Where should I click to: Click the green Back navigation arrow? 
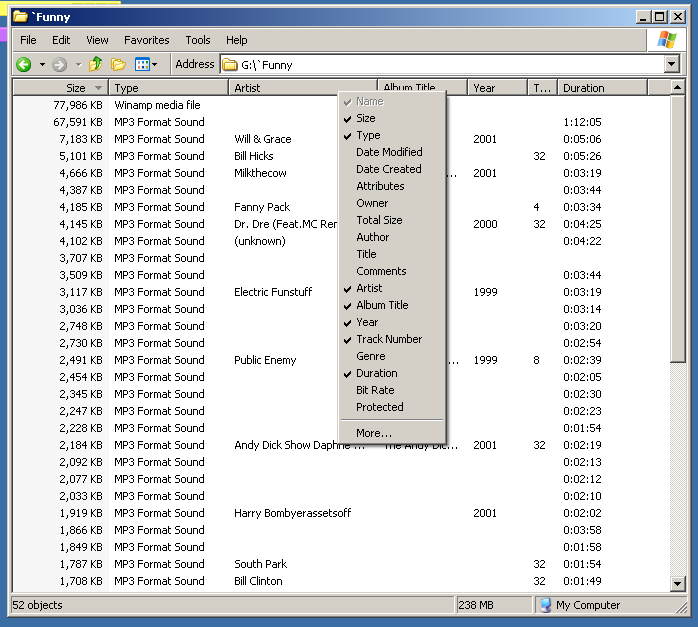[x=24, y=64]
